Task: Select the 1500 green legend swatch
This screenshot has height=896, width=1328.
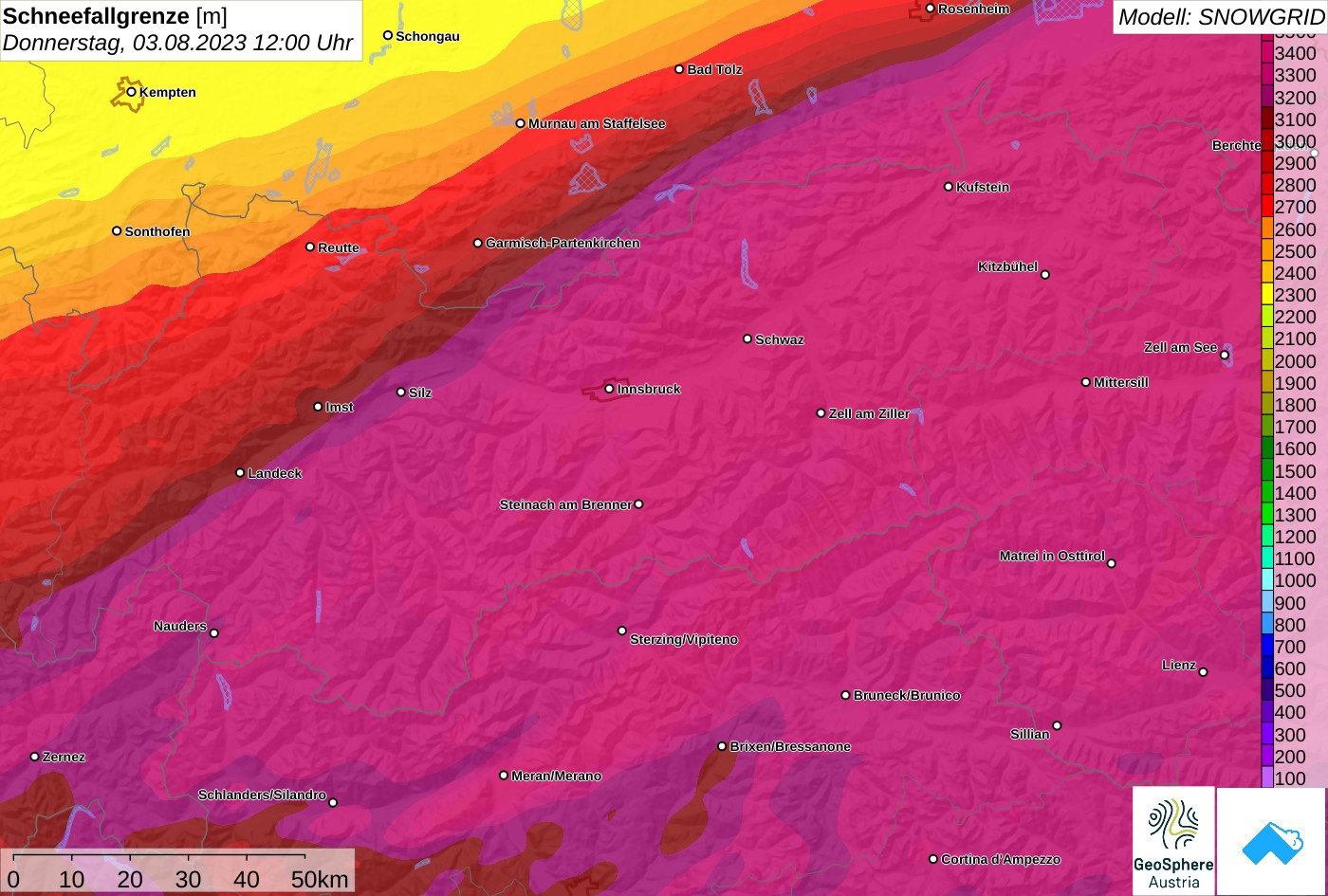Action: click(x=1267, y=471)
